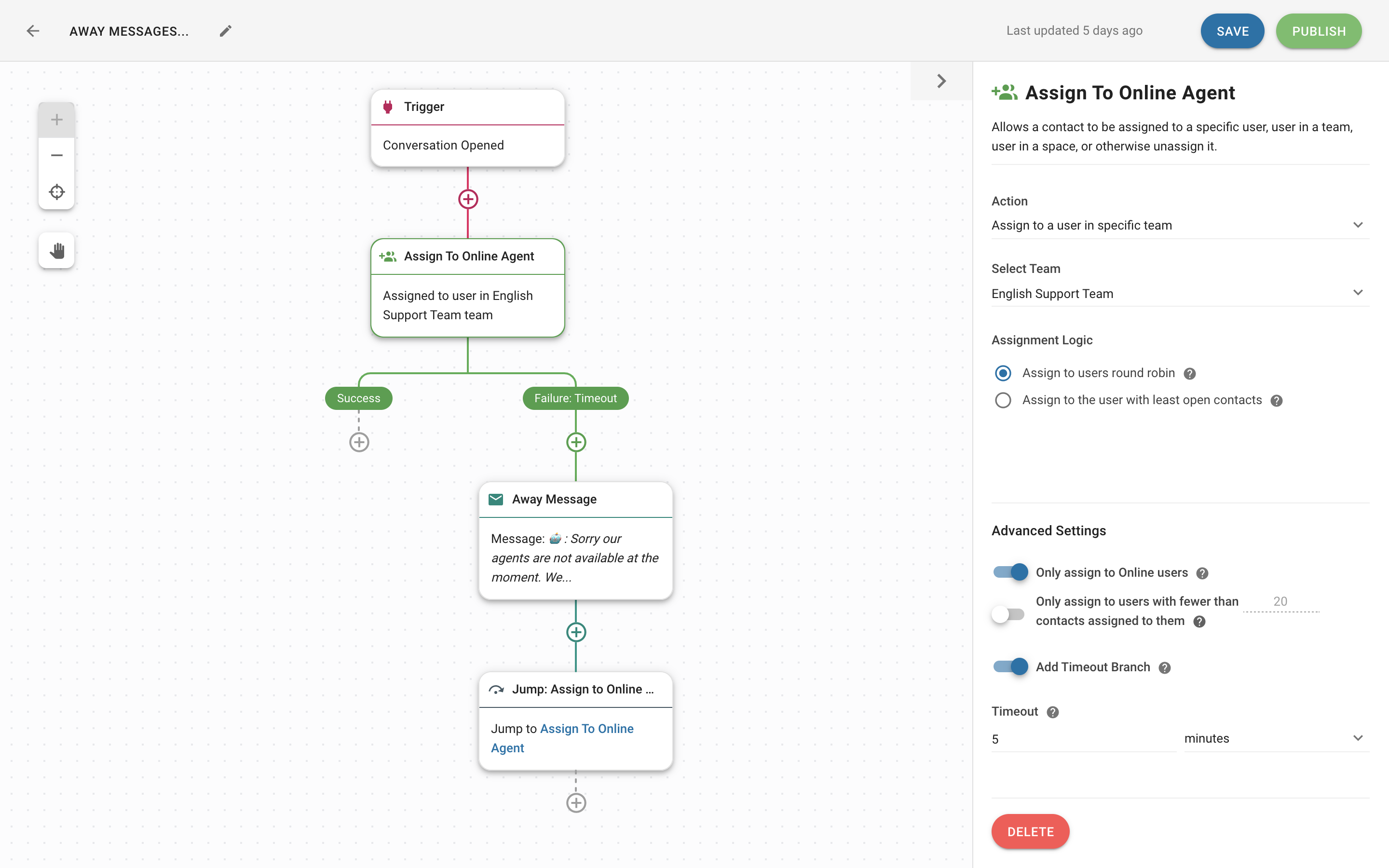Toggle Only assign to Online users switch

point(1009,572)
